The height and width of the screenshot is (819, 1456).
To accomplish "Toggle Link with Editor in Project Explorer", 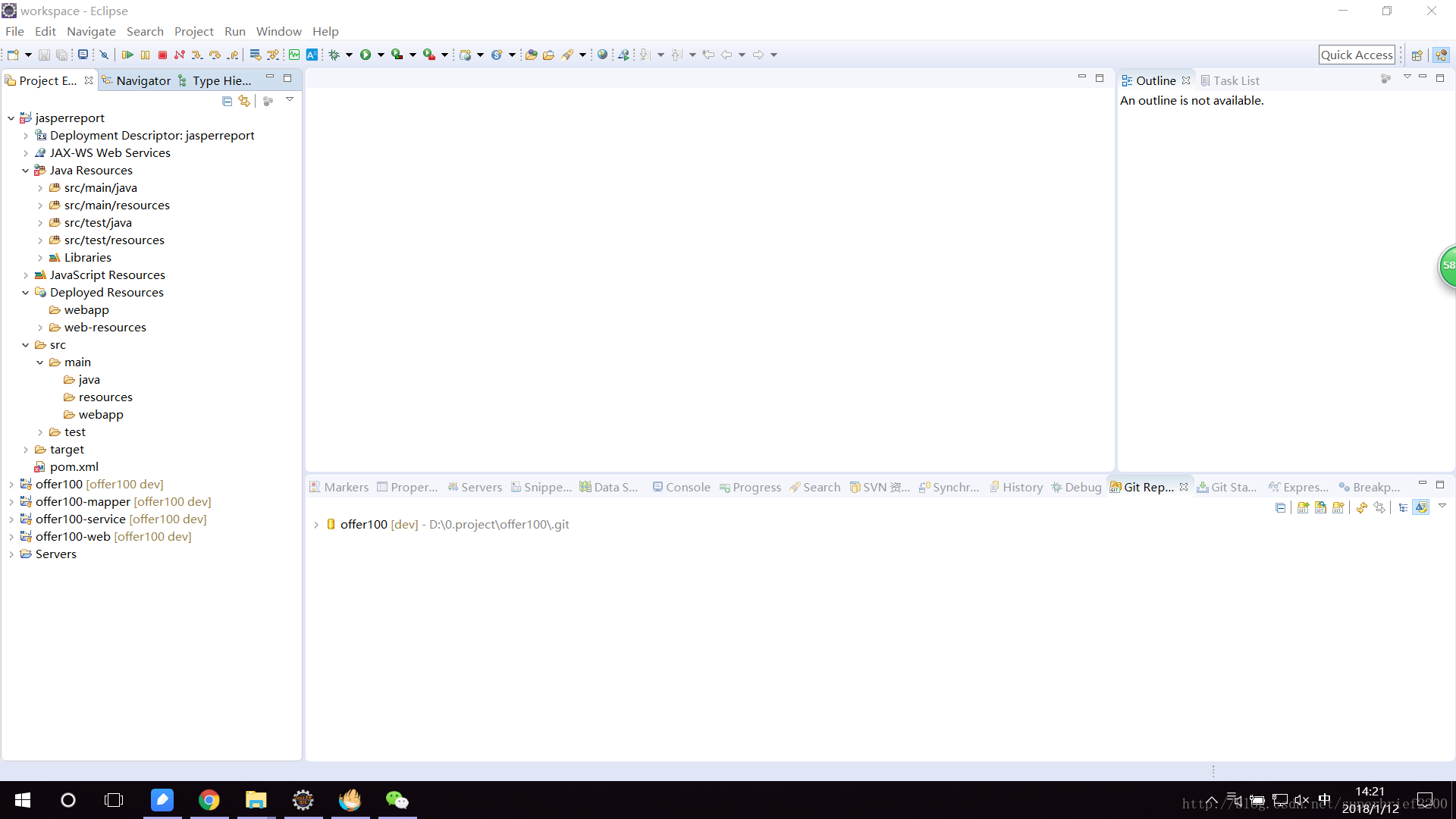I will 244,101.
